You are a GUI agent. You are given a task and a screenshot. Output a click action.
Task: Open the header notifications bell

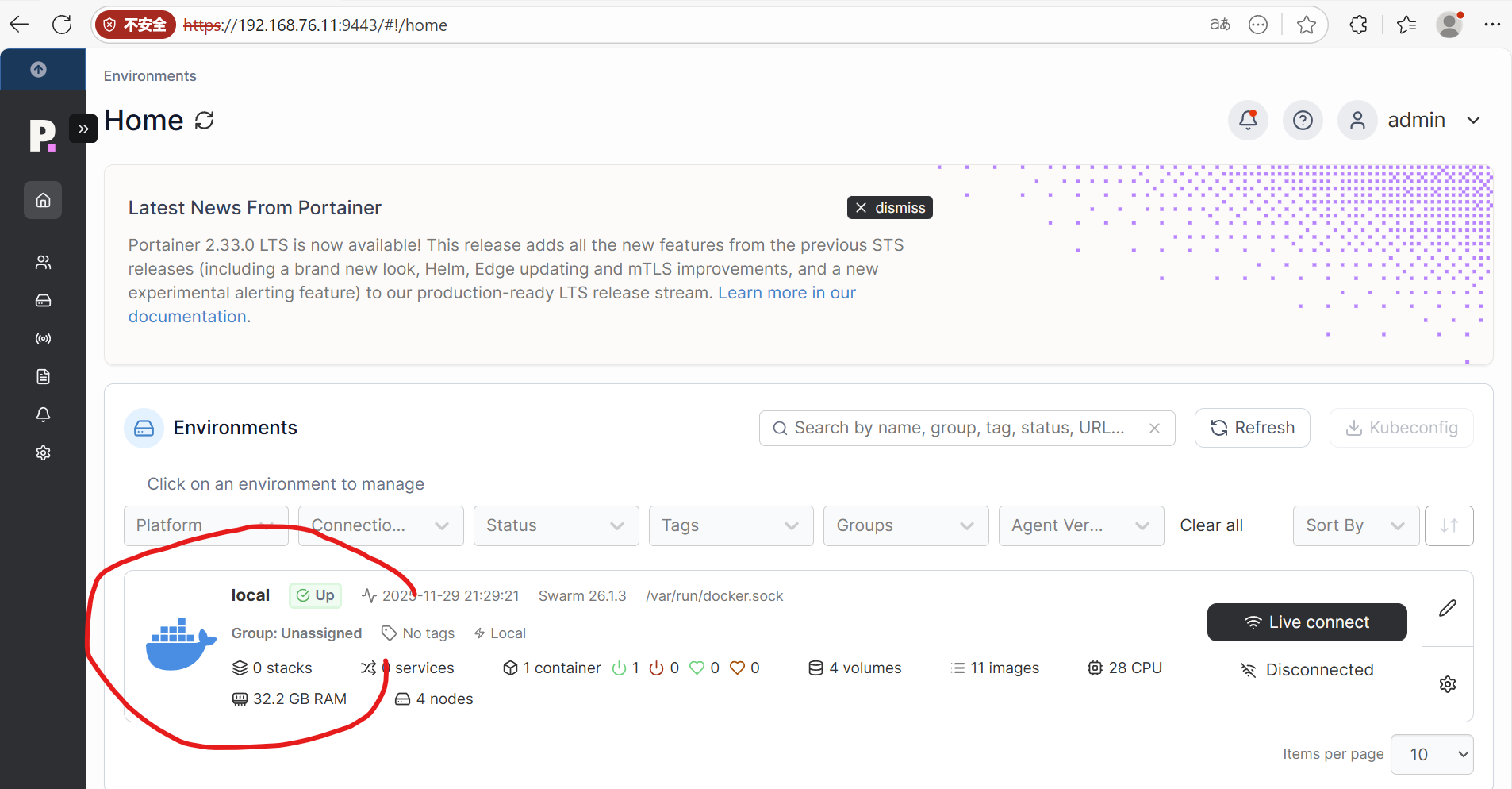[1248, 120]
